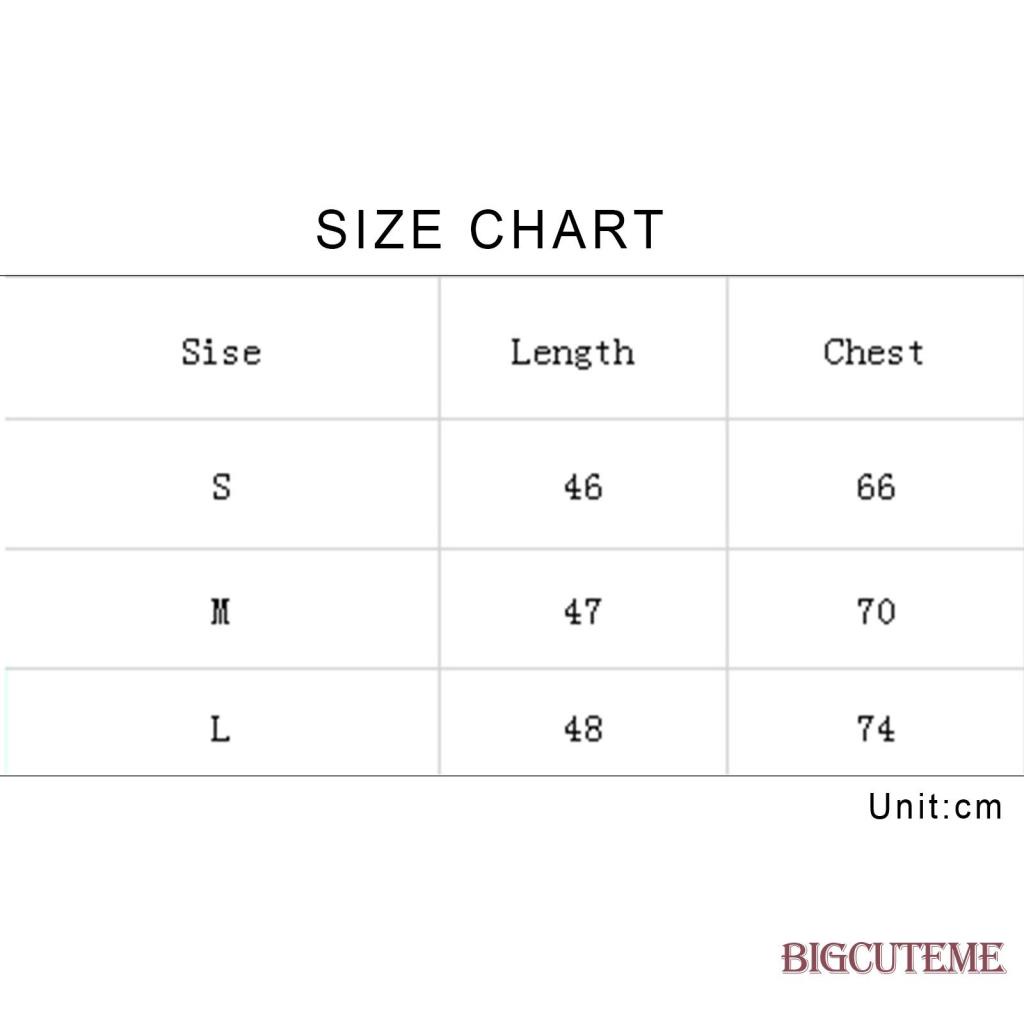Click the cm text after Unit
Screen dimensions: 1024x1024
pos(978,808)
